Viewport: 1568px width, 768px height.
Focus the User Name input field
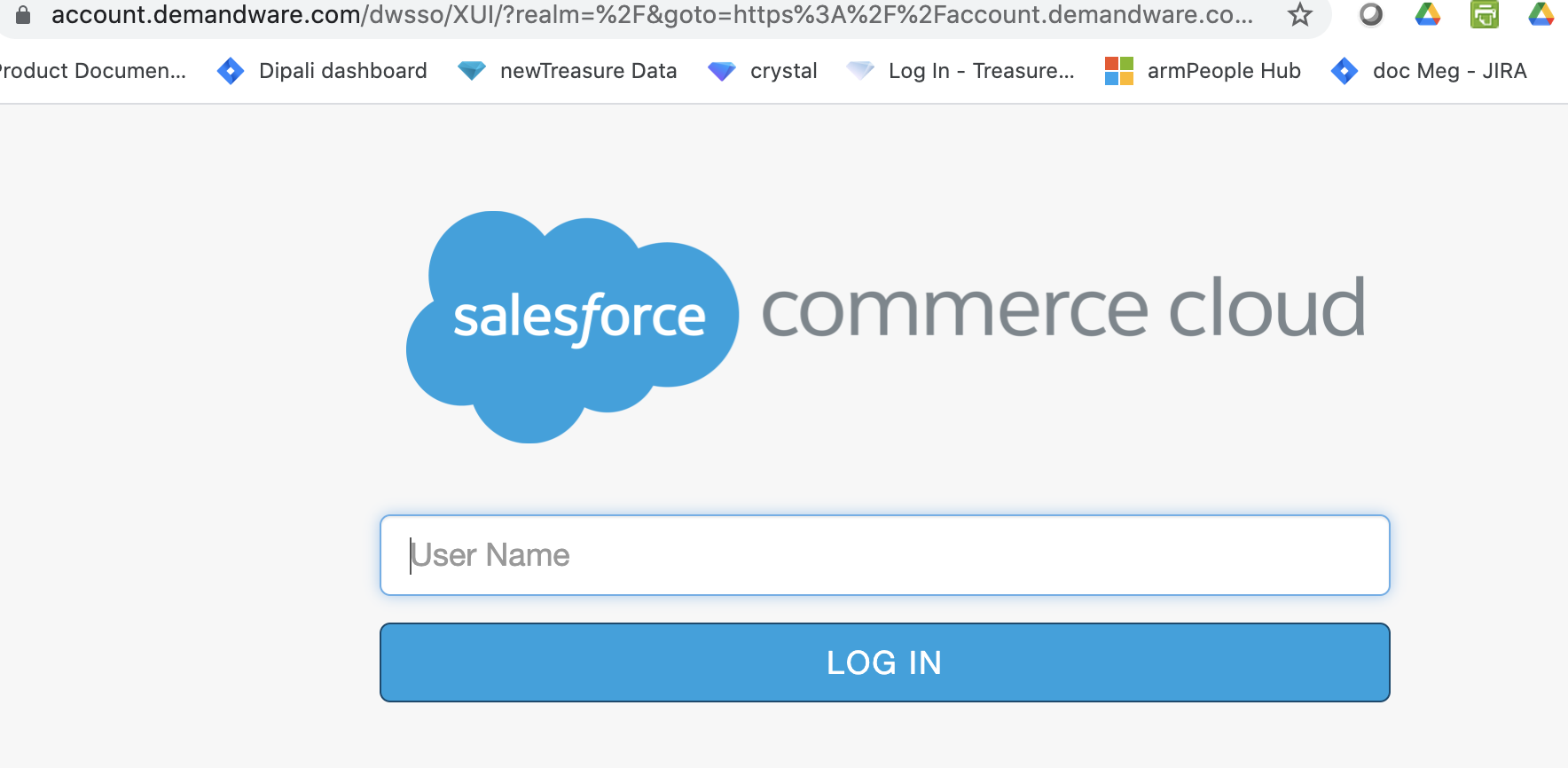click(x=884, y=555)
